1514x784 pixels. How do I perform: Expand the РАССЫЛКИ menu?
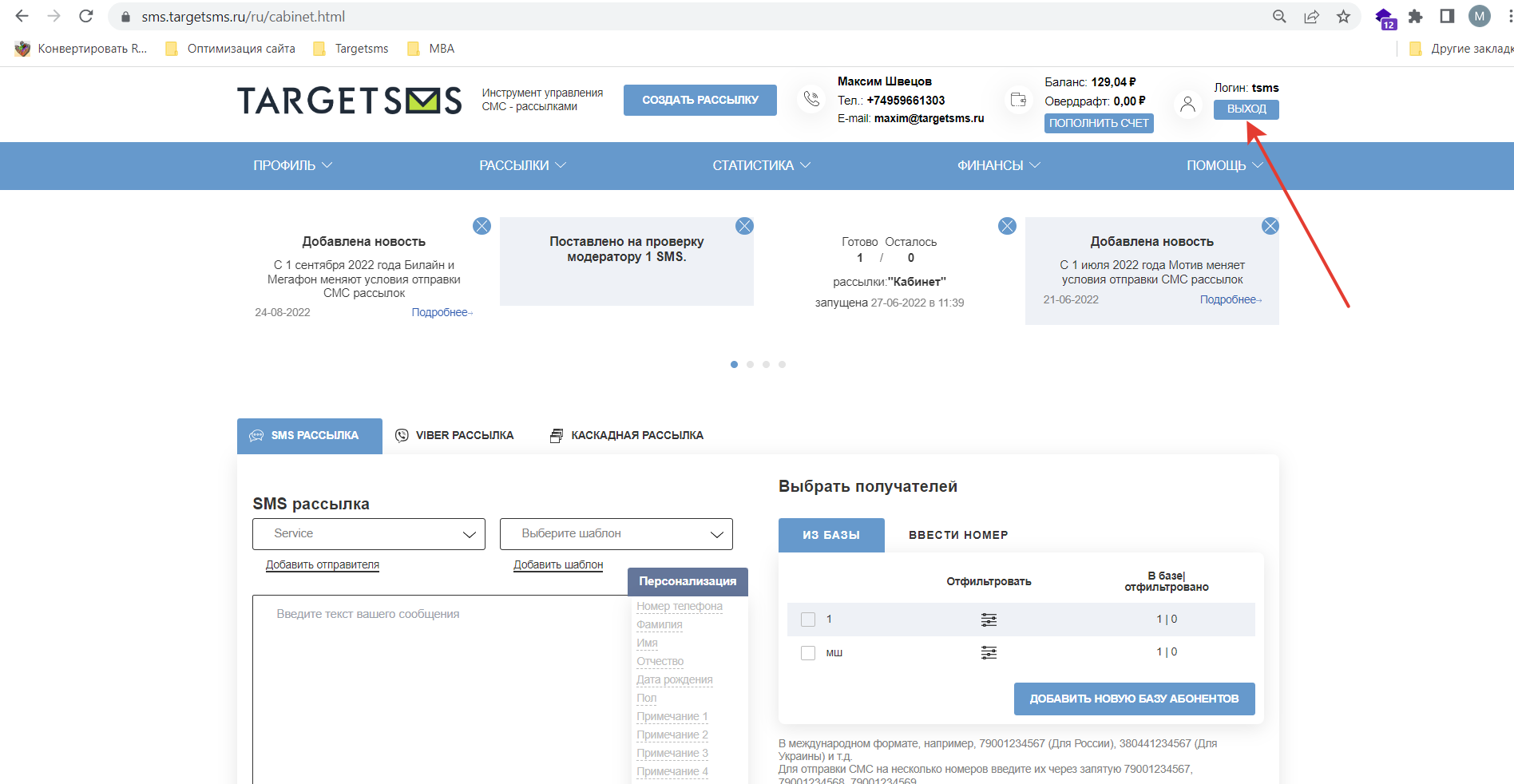[x=522, y=165]
